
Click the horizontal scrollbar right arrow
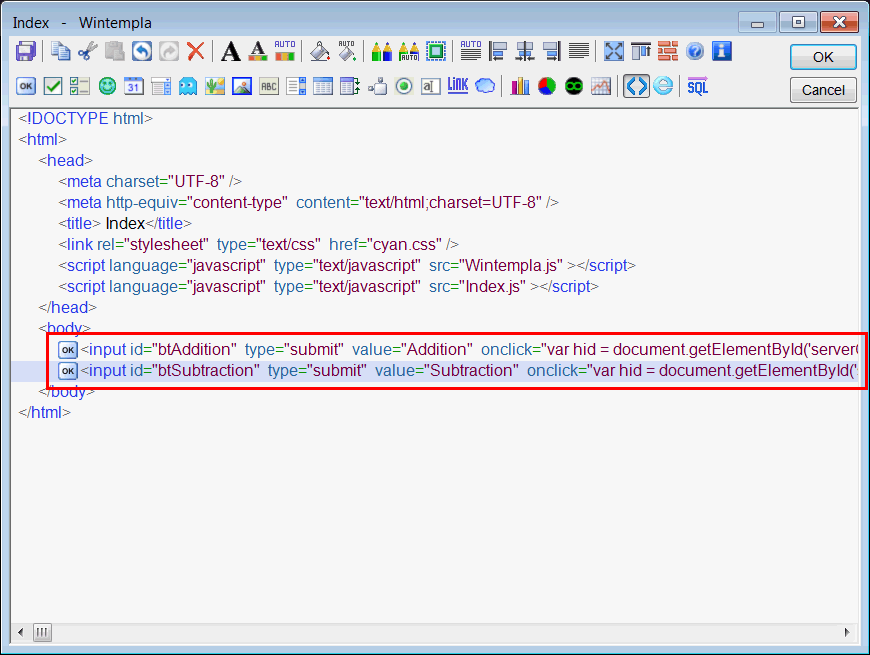pos(847,632)
